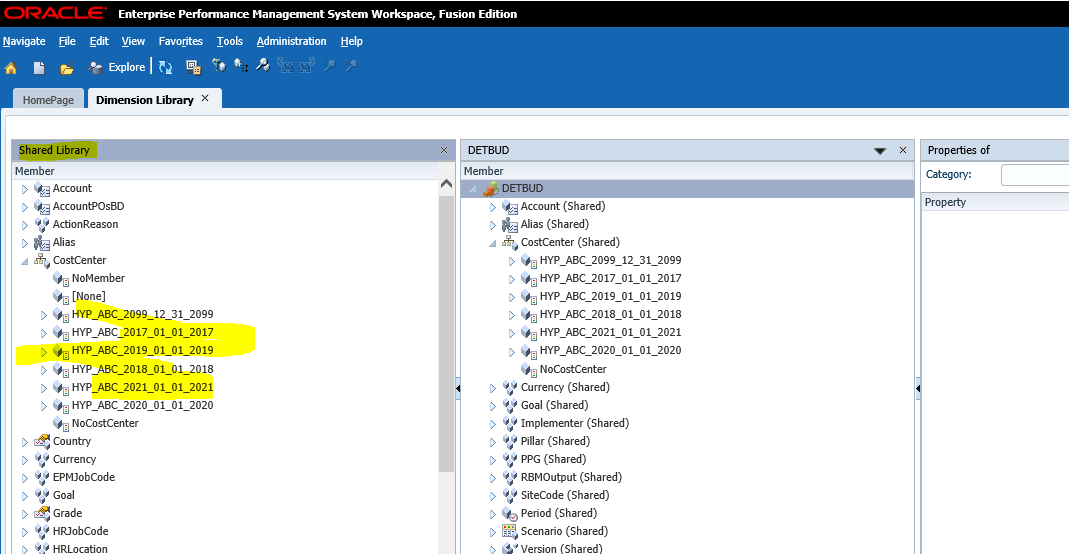1069x554 pixels.
Task: Select HYP_ABC_2020_01_01_2020 in DETBUD panel
Action: click(610, 350)
